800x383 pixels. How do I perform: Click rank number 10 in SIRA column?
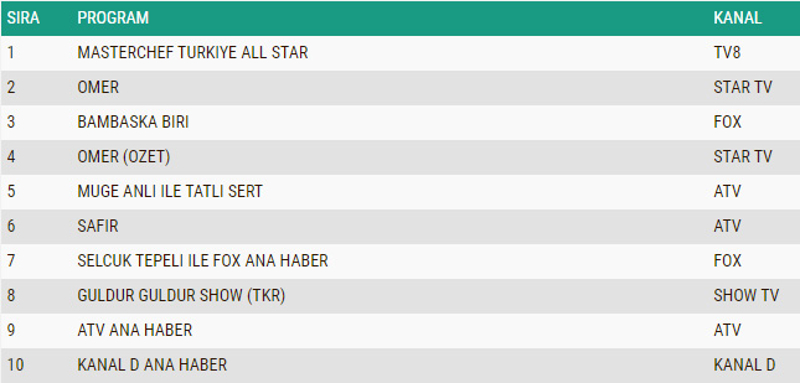point(15,365)
